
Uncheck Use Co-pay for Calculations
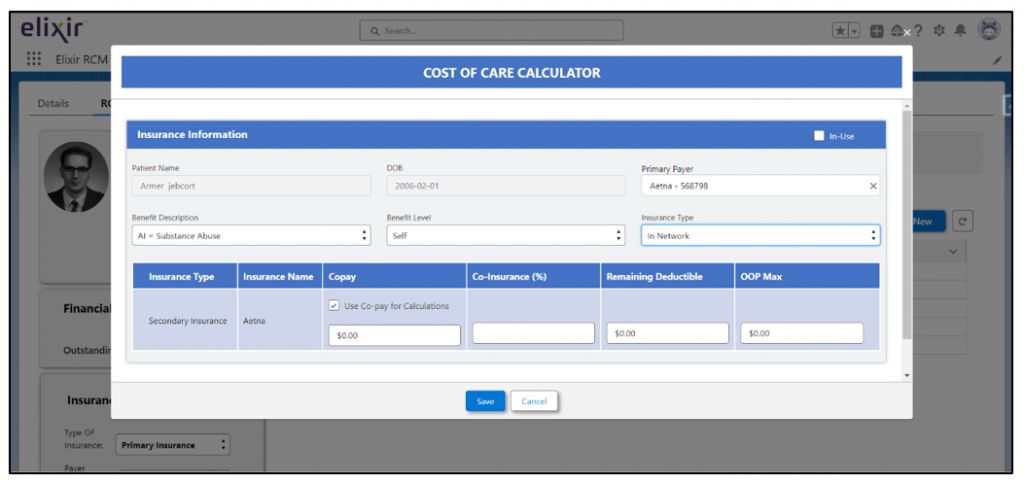tap(334, 306)
